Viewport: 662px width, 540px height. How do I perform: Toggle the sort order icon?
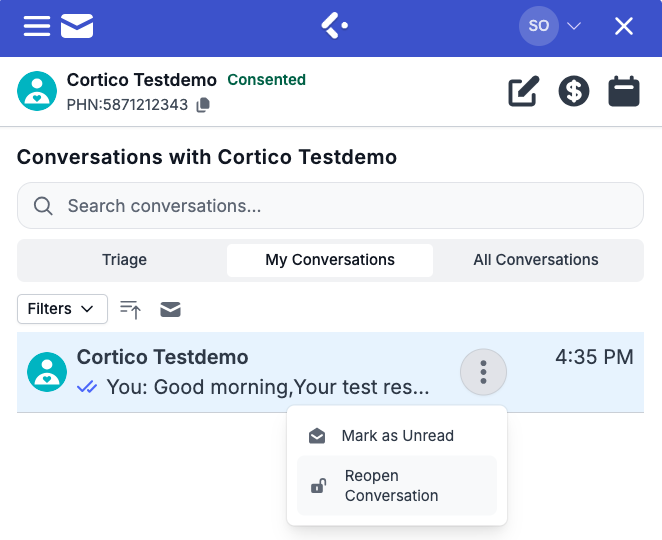point(131,310)
